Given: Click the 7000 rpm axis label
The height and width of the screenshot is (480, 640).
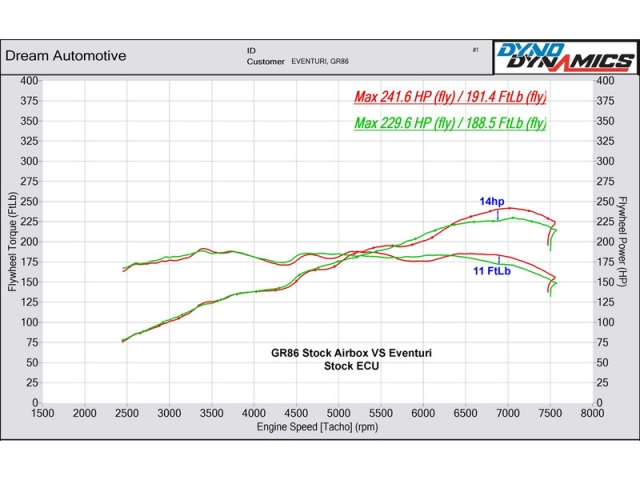Looking at the screenshot, I should tap(508, 413).
